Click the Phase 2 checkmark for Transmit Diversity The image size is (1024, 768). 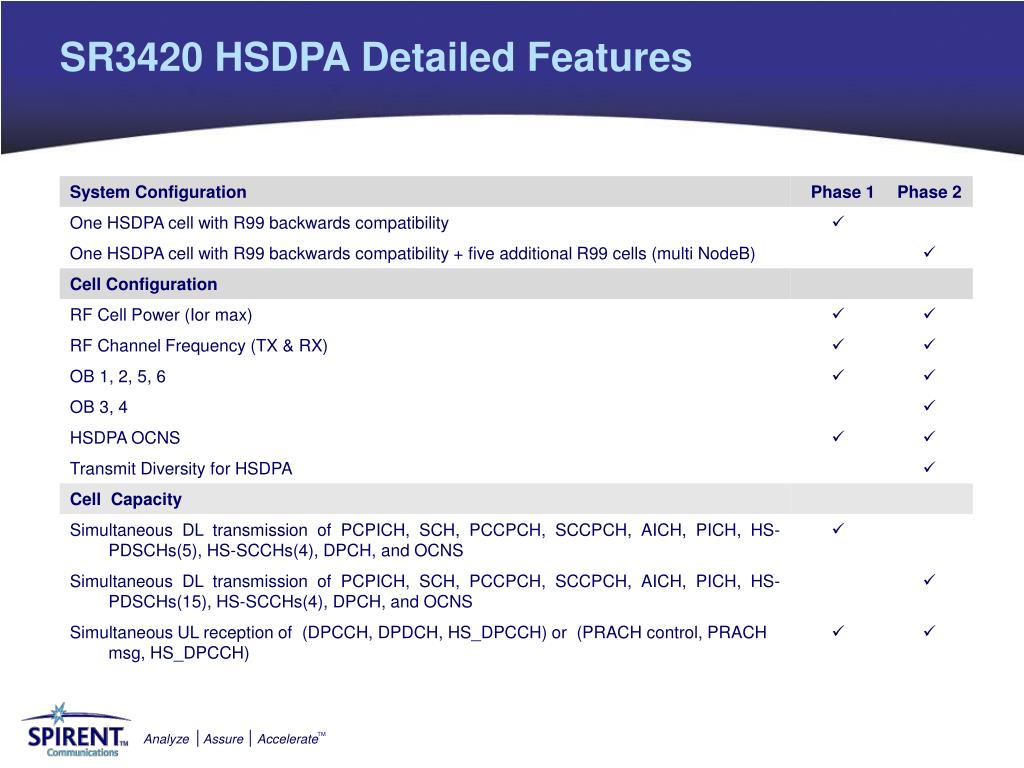click(x=929, y=467)
